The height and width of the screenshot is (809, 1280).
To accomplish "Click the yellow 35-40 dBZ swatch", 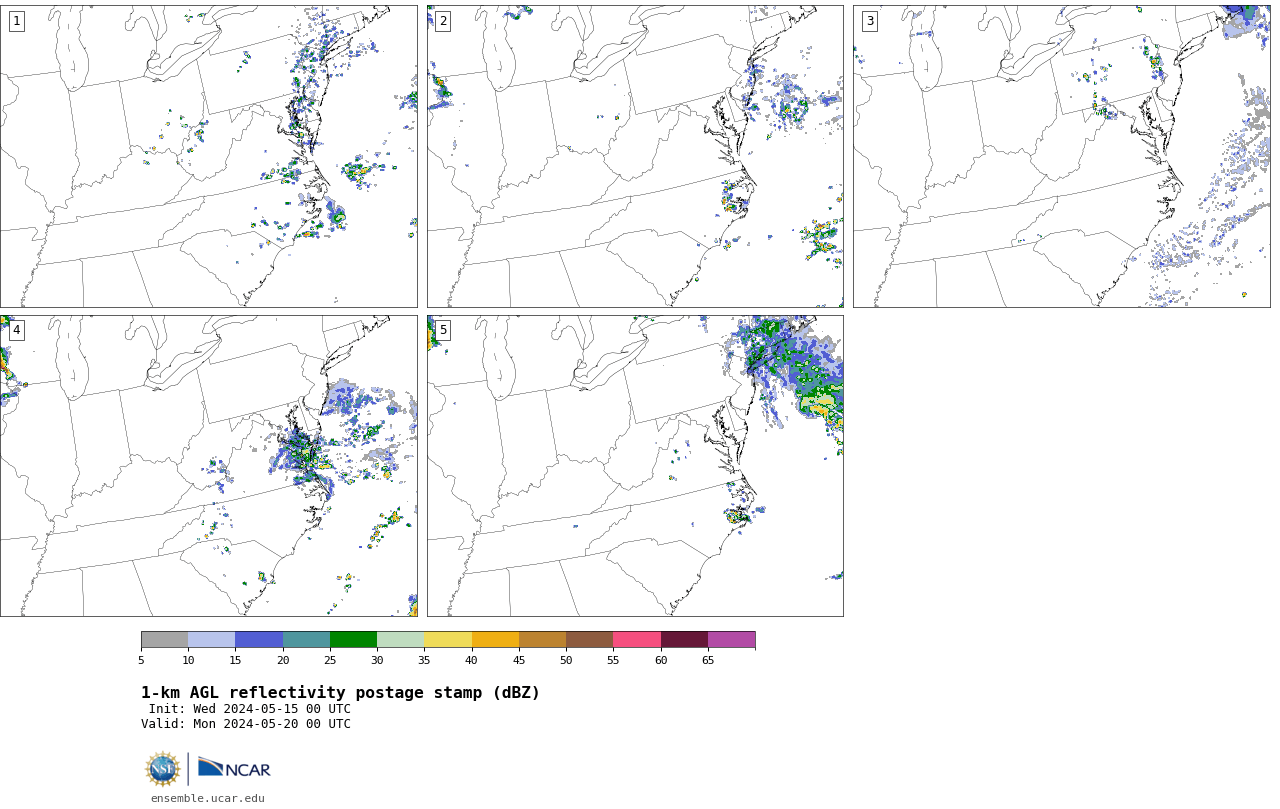I will tap(448, 640).
